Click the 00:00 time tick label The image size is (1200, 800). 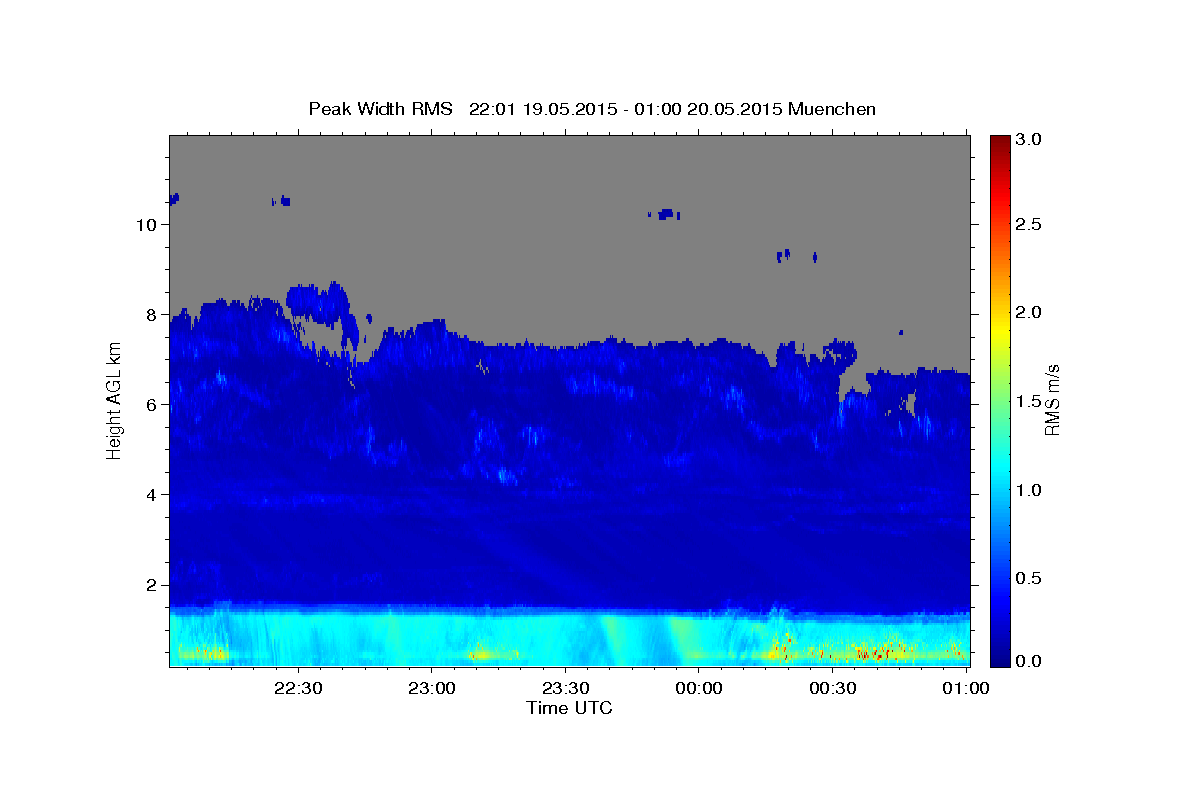(699, 688)
